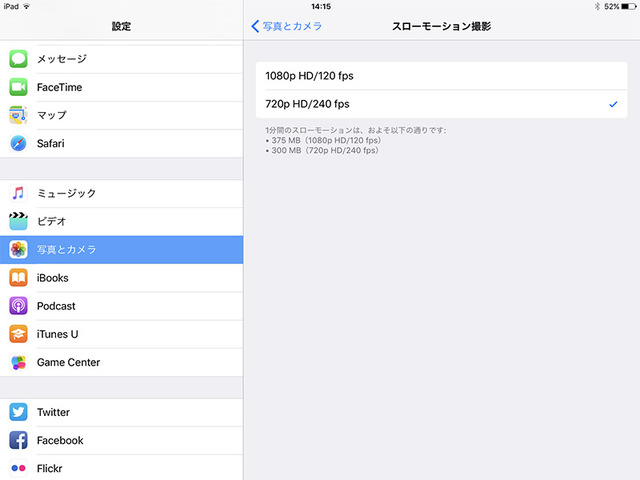
Task: Open iBooks settings
Action: coord(122,278)
